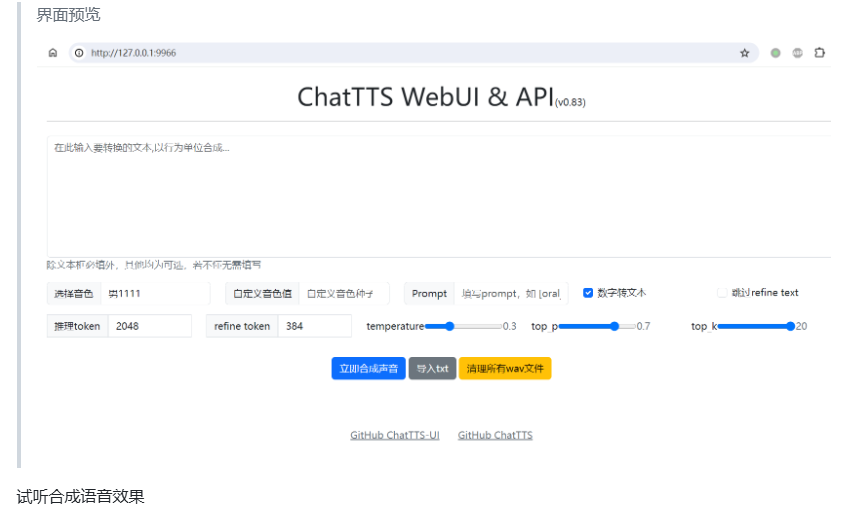Image resolution: width=854 pixels, height=522 pixels.
Task: Enable the 跳过 refine text checkbox
Action: [x=722, y=293]
